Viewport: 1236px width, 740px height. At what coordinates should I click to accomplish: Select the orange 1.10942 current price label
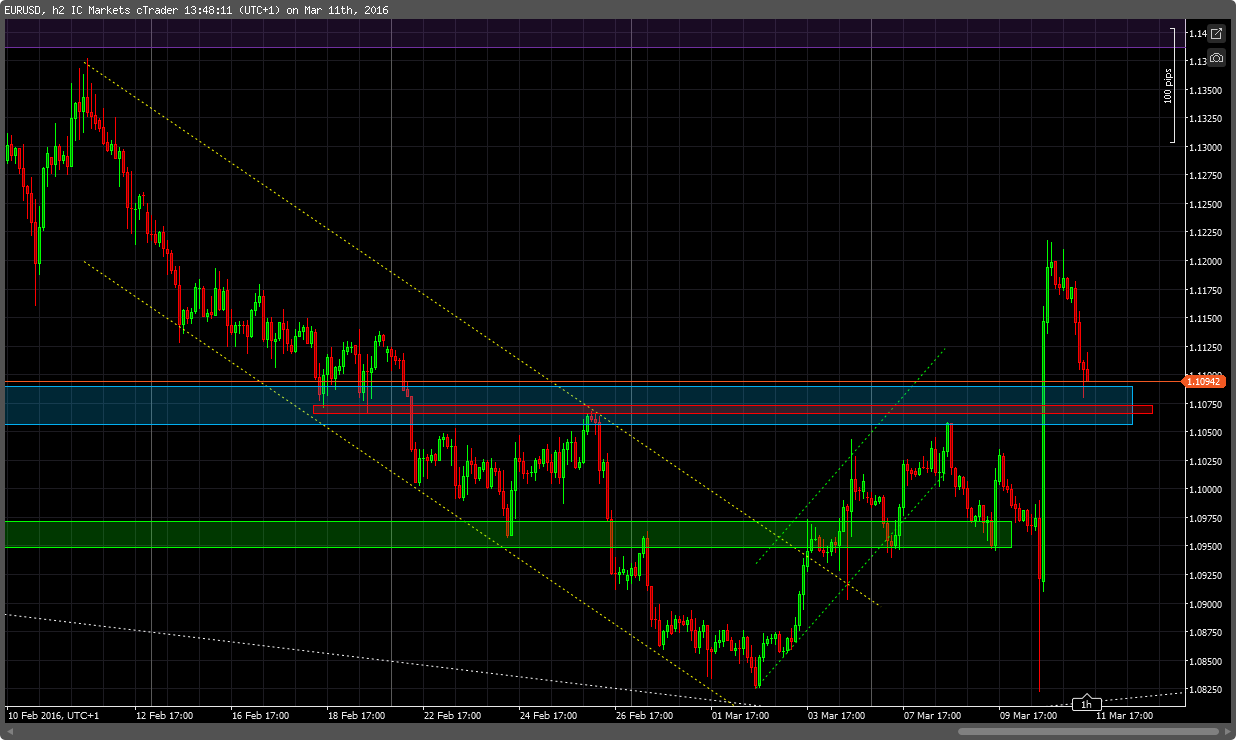[x=1204, y=381]
